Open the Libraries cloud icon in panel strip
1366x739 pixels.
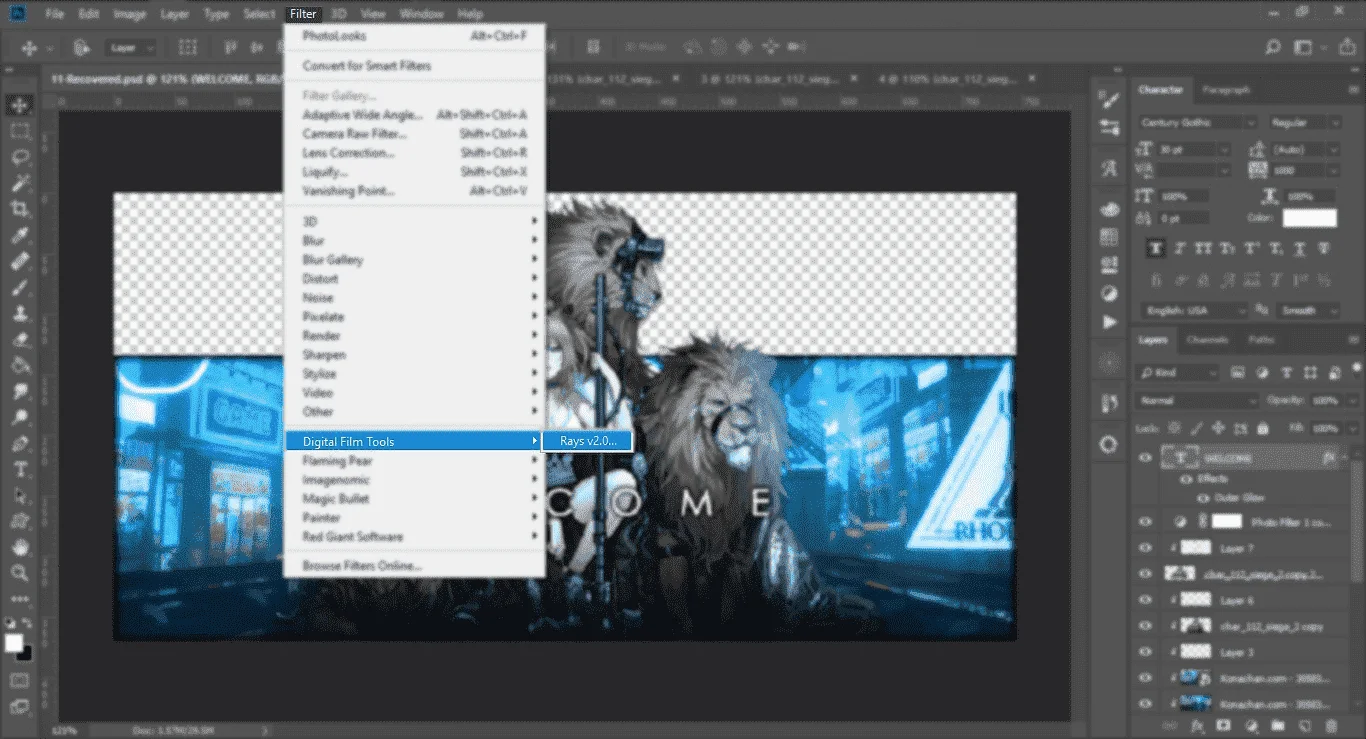pos(1109,209)
